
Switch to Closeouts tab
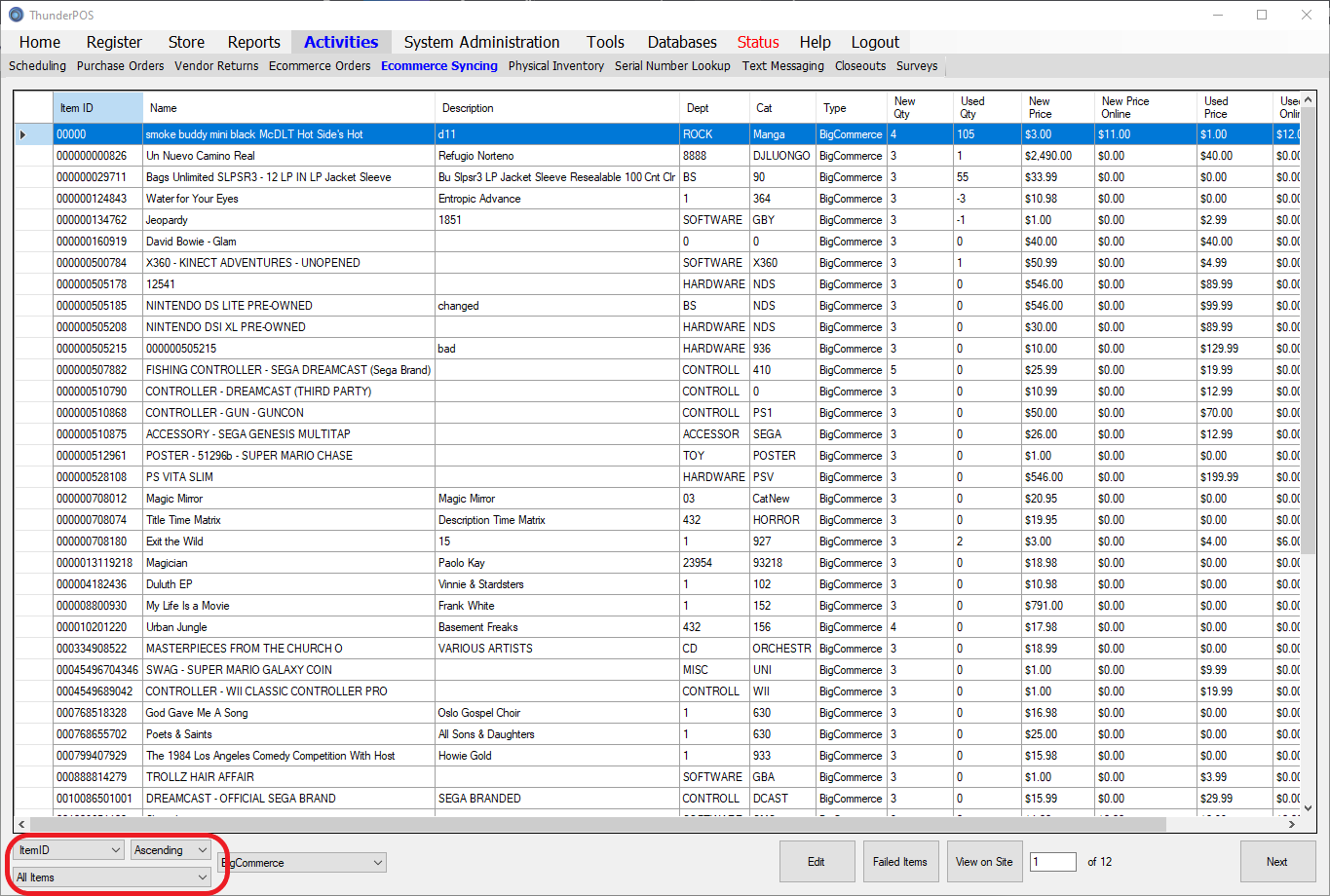[x=860, y=66]
